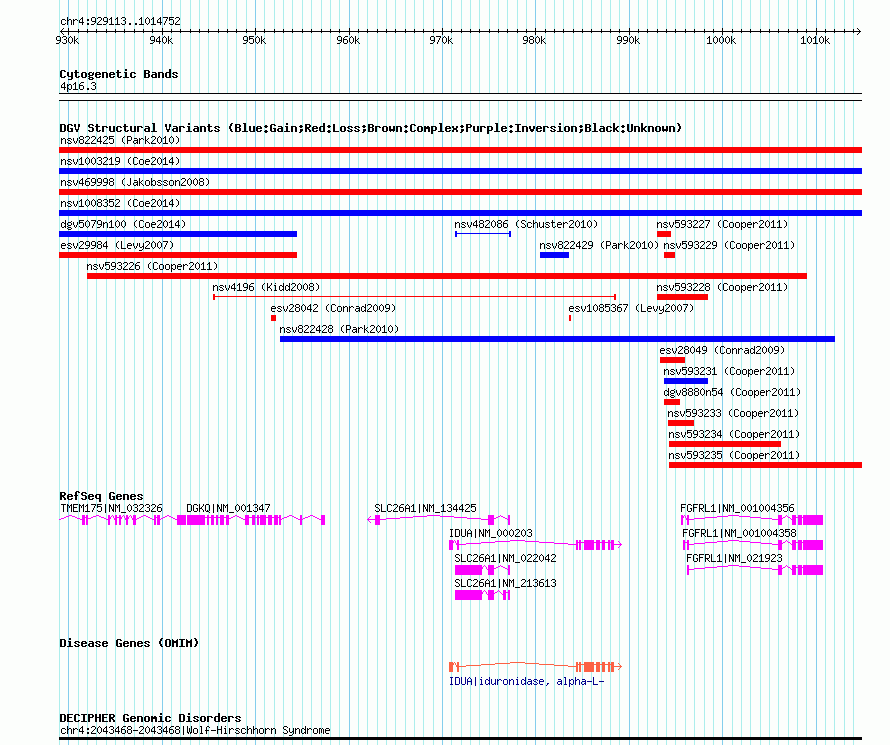
Task: Click the nsv822425 (Park2010) variant label
Action: pyautogui.click(x=120, y=140)
